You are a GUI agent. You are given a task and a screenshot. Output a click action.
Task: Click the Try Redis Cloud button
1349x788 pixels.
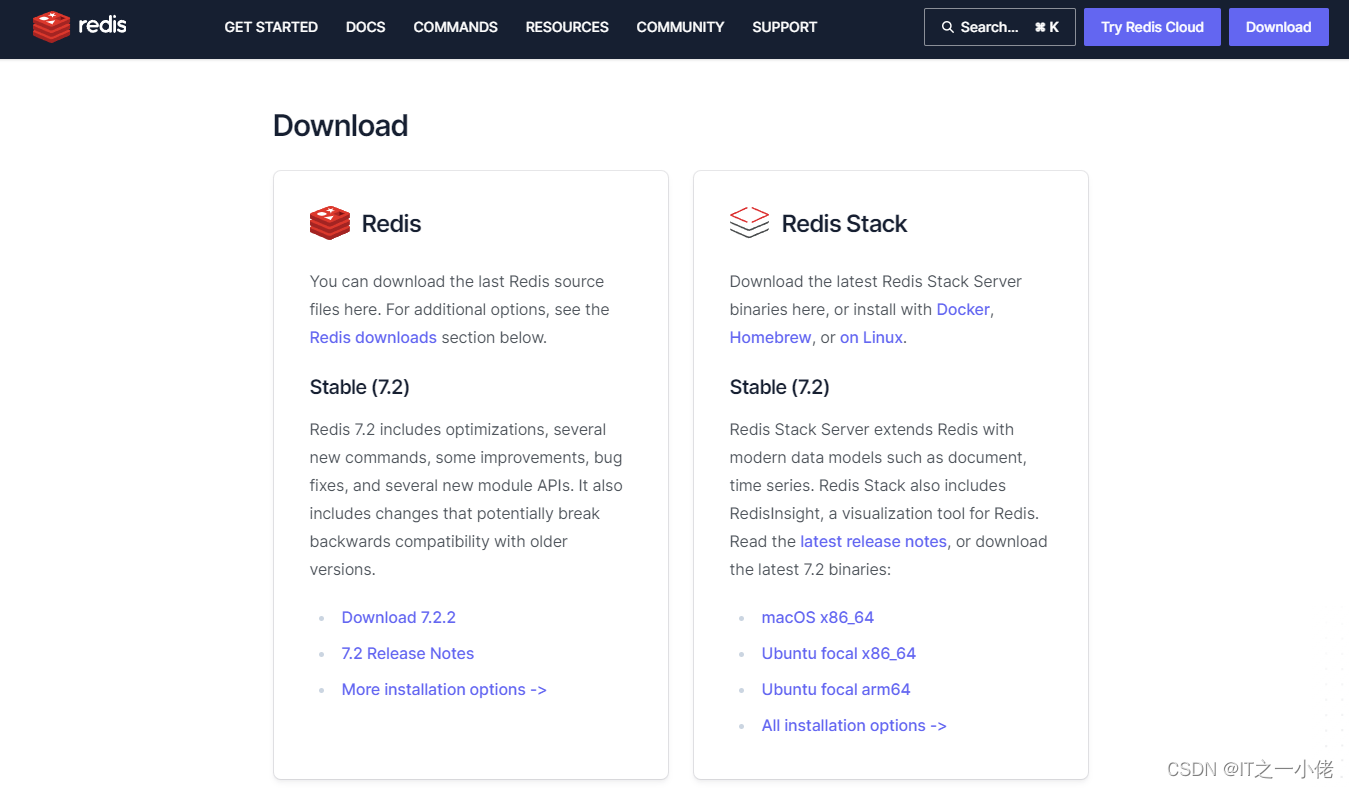click(1152, 27)
